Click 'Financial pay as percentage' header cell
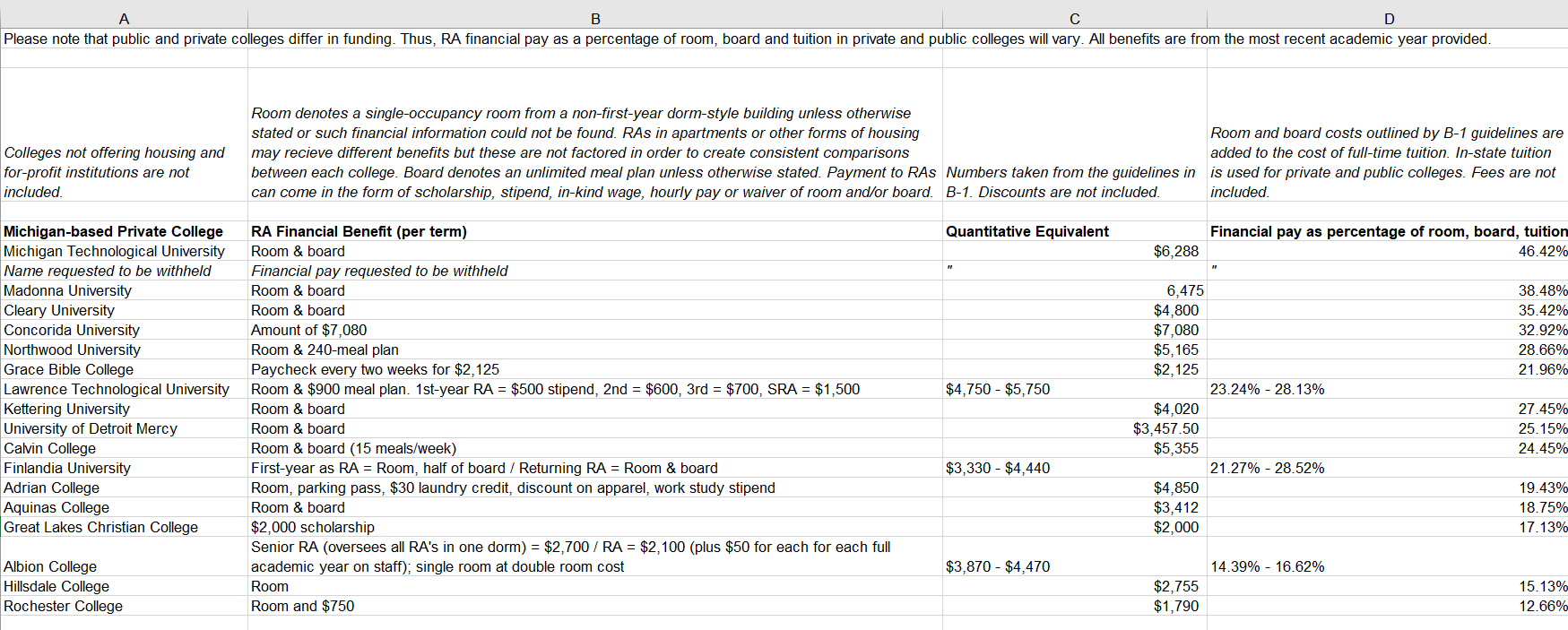Screen dimensions: 1568x630 coord(1388,231)
